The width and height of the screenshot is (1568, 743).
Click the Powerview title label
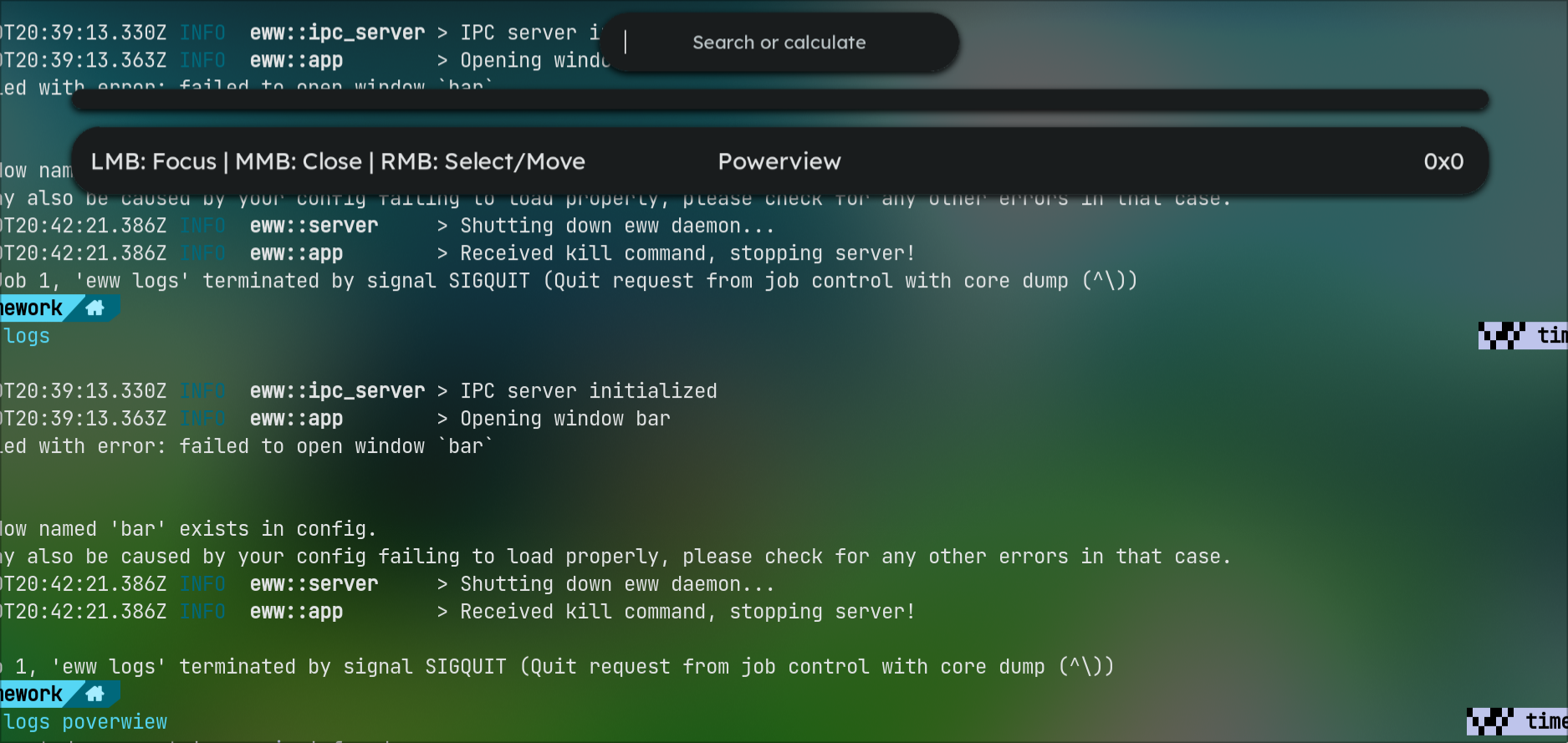(x=779, y=161)
